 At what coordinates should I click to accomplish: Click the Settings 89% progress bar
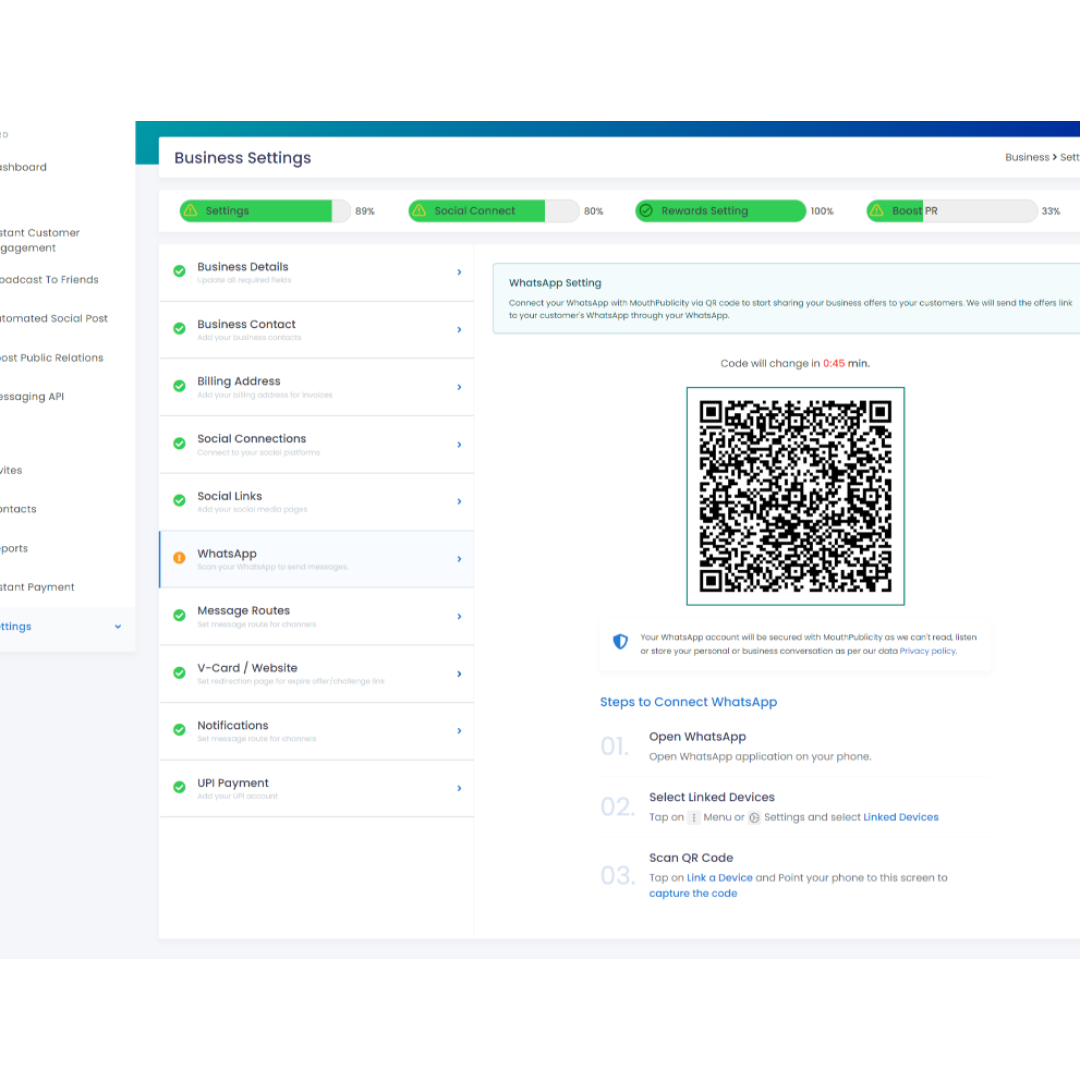tap(265, 211)
